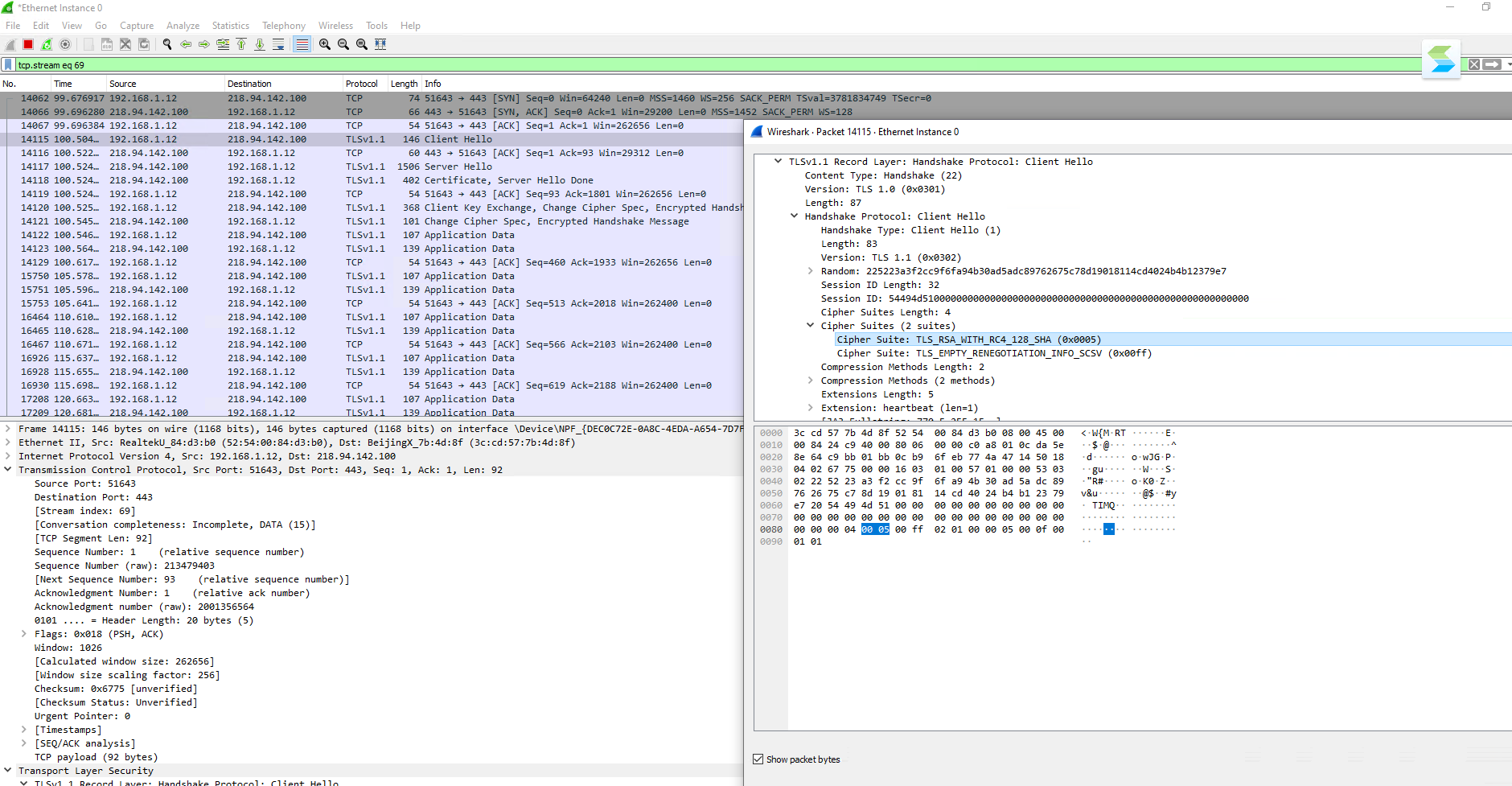
Task: Zoom in on the packet list
Action: pyautogui.click(x=324, y=44)
